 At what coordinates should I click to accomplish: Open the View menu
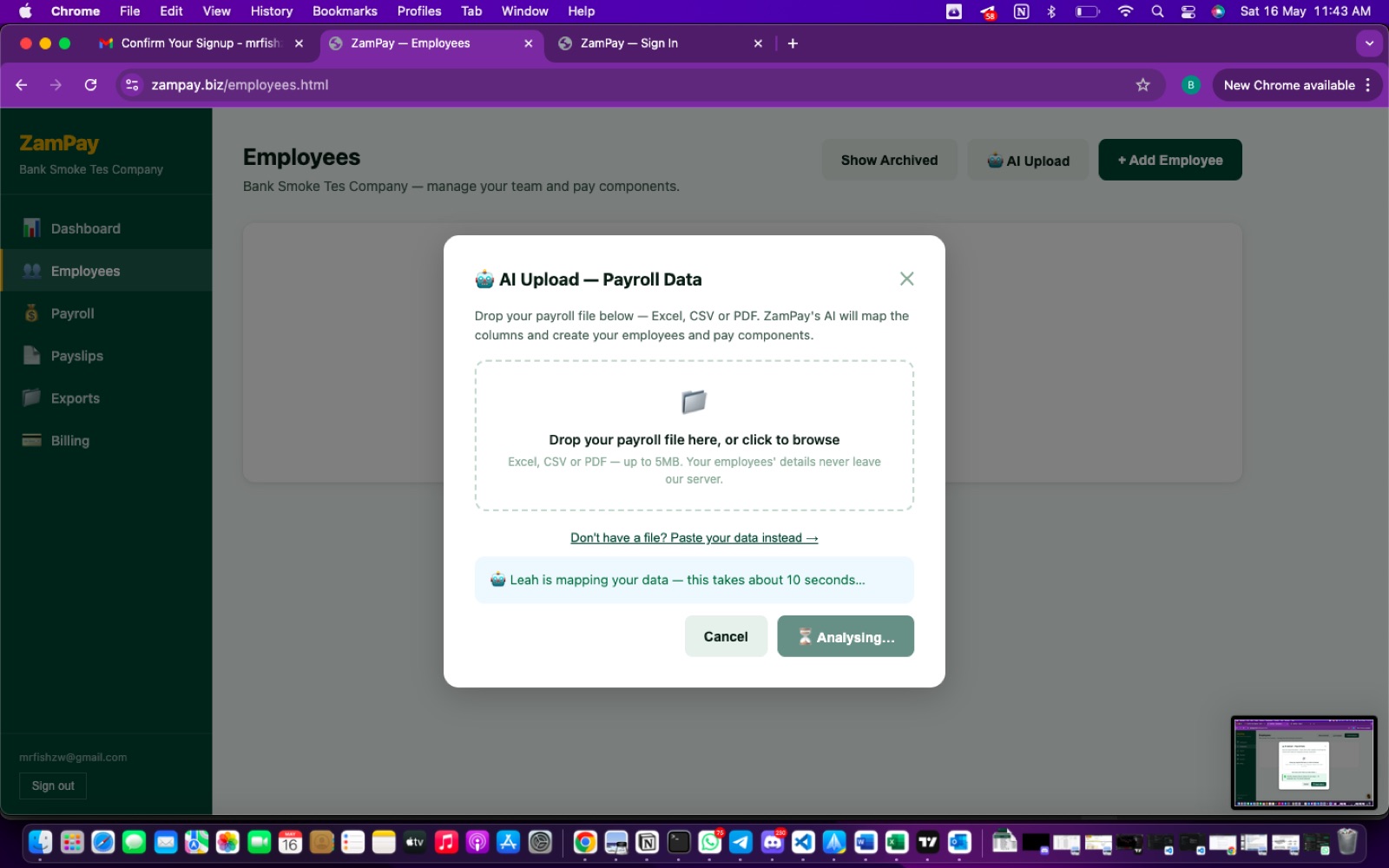216,11
